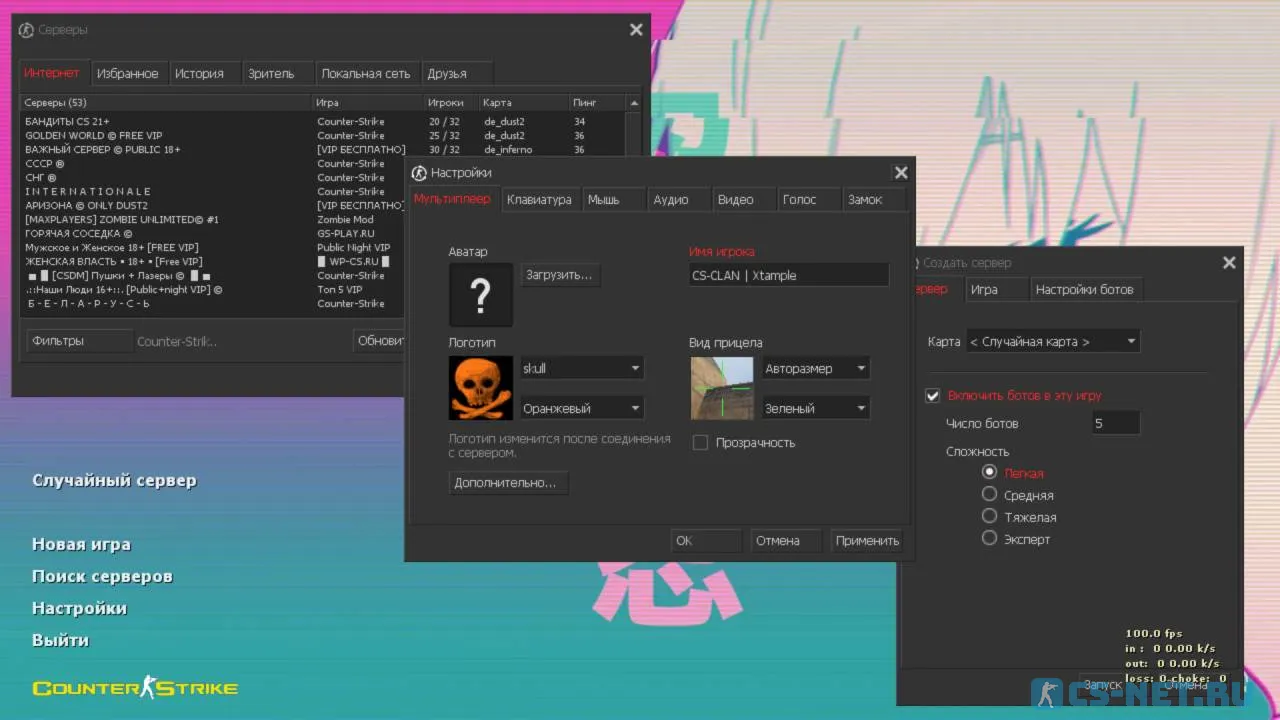Switch to the Видео tab
Viewport: 1280px width, 720px height.
click(743, 199)
